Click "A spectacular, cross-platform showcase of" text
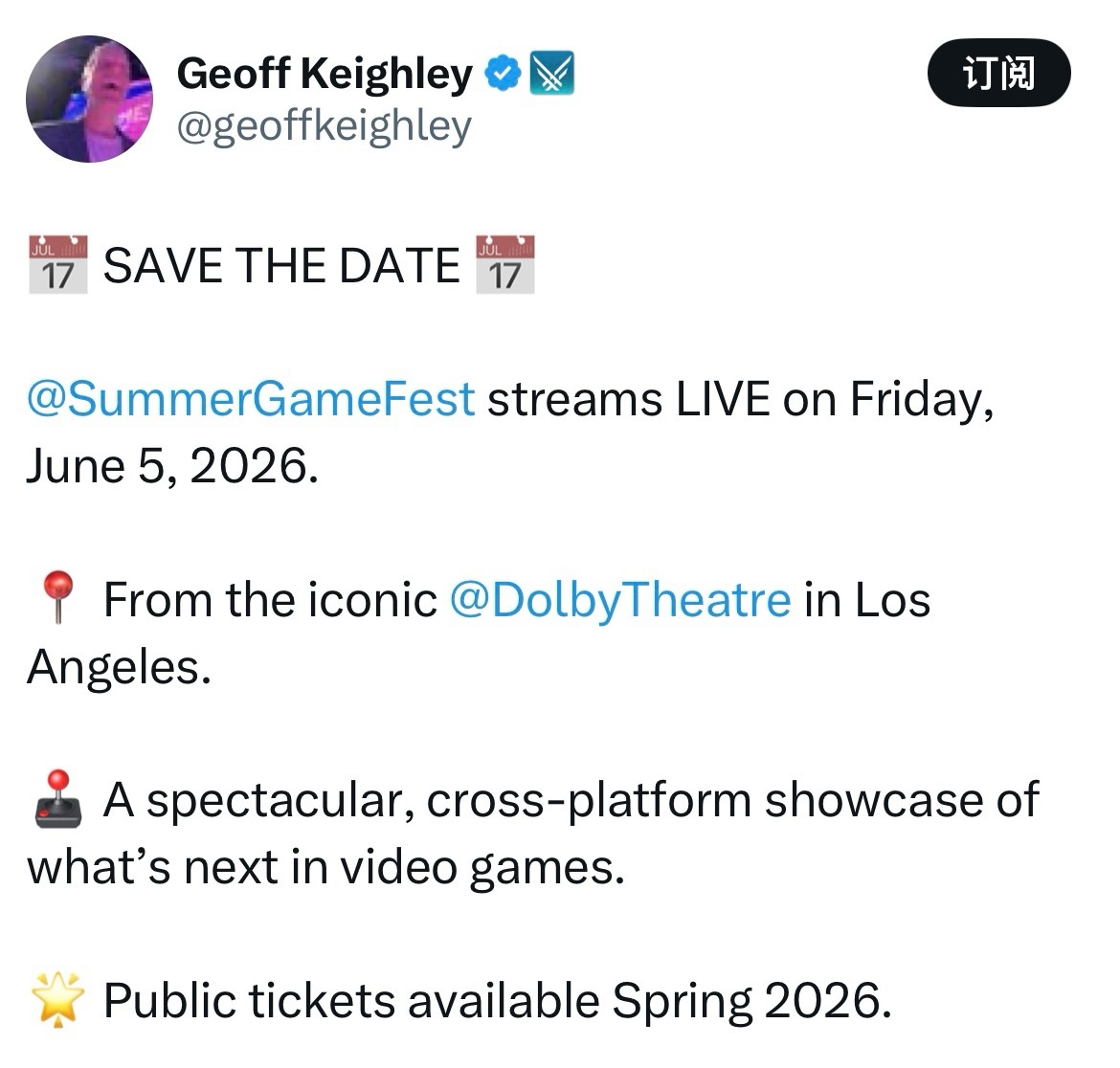Image resolution: width=1120 pixels, height=1068 pixels. (x=571, y=800)
